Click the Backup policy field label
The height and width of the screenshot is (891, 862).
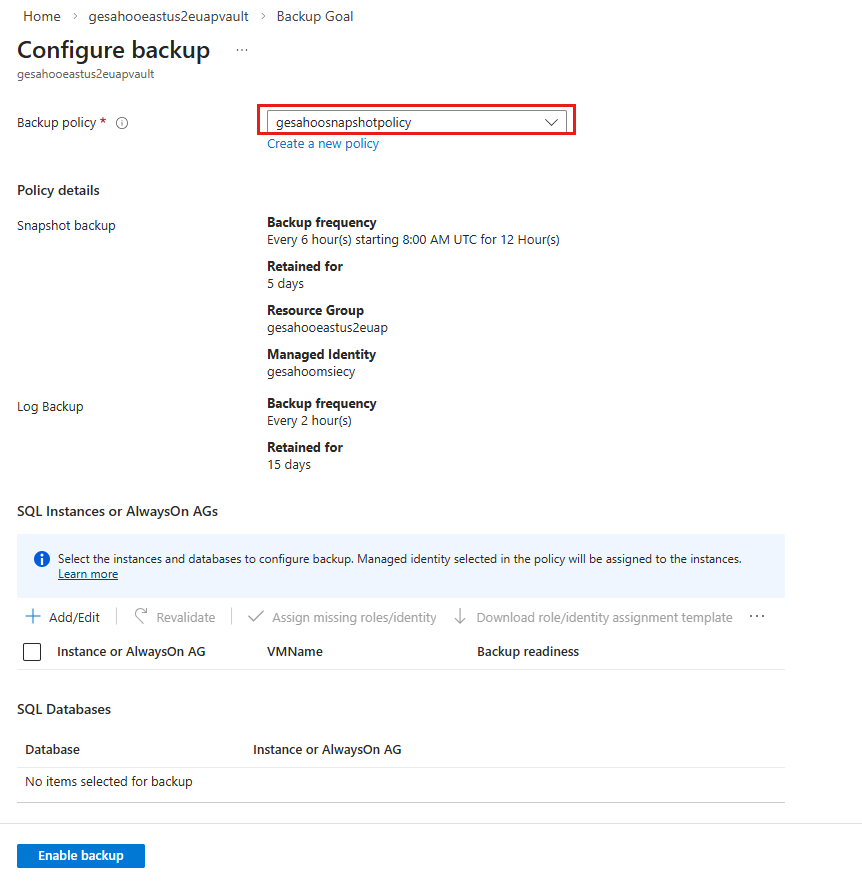tap(56, 123)
